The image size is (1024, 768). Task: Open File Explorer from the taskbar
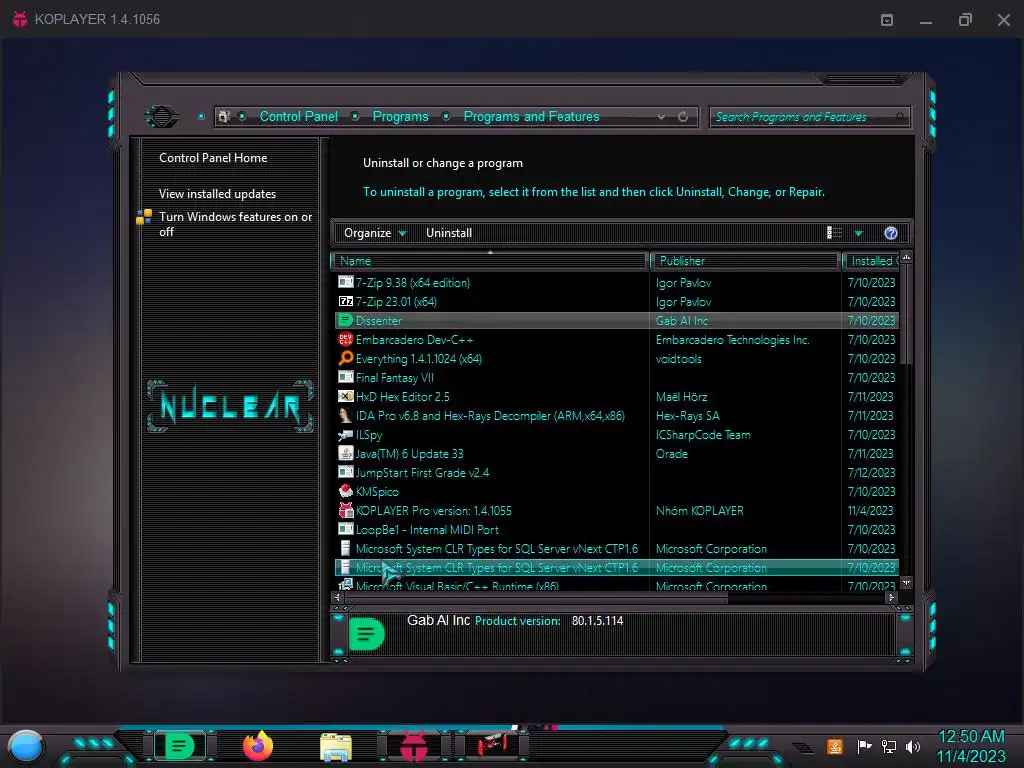[x=336, y=747]
